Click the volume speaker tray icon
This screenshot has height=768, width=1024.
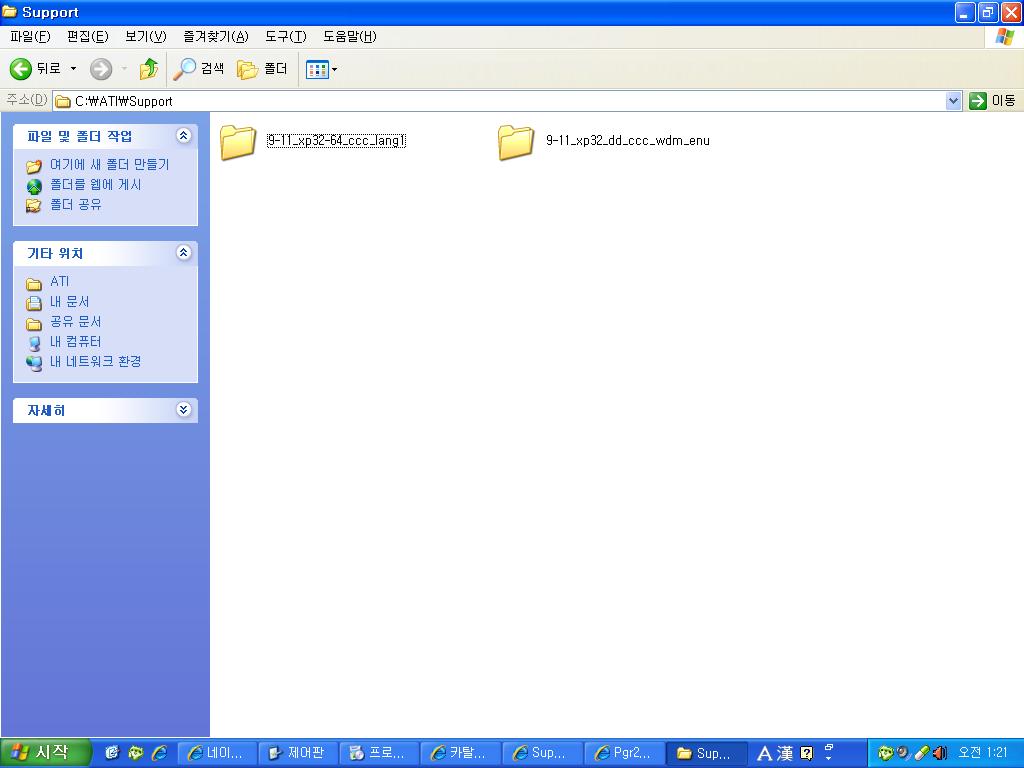click(x=940, y=753)
